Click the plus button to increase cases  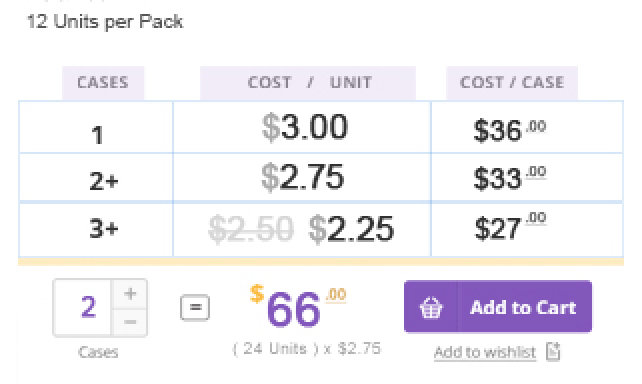(x=130, y=294)
